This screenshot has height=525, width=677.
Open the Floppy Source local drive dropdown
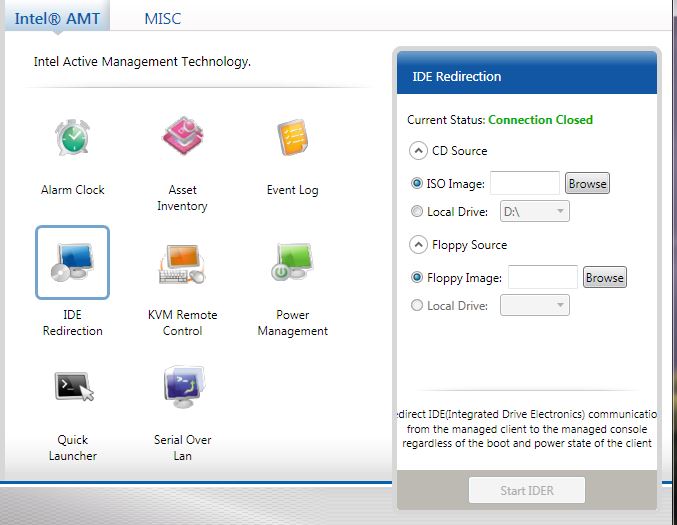[x=535, y=305]
